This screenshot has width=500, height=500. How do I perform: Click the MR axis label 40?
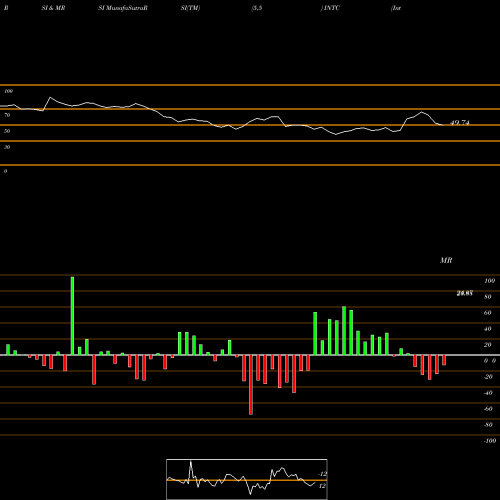(x=488, y=329)
